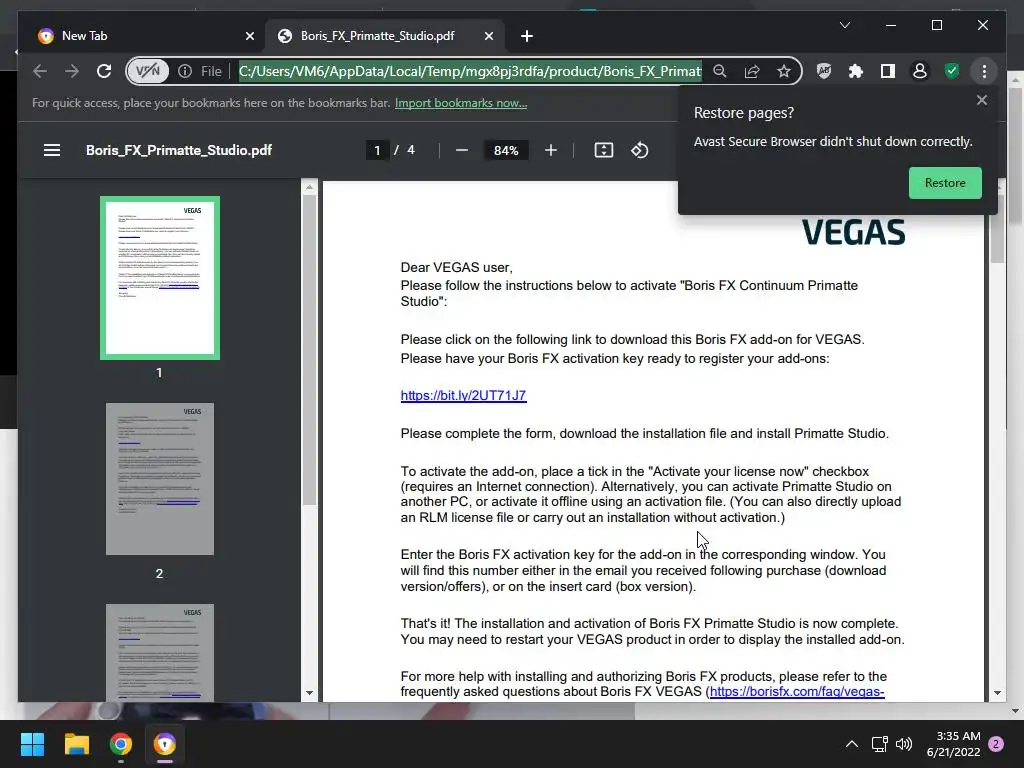1024x768 pixels.
Task: Bookmark this tab with the star
Action: pyautogui.click(x=784, y=71)
